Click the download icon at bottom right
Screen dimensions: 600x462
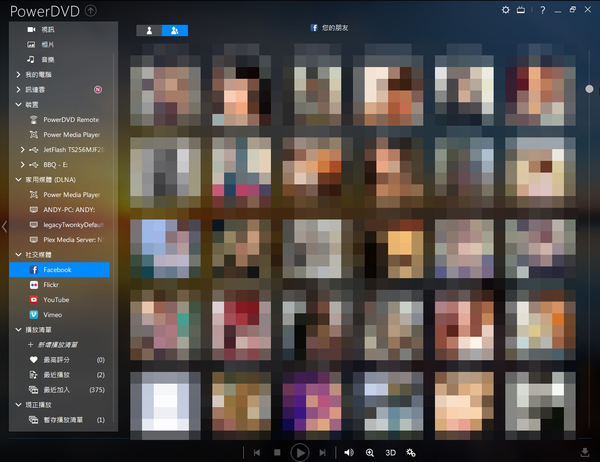point(584,452)
